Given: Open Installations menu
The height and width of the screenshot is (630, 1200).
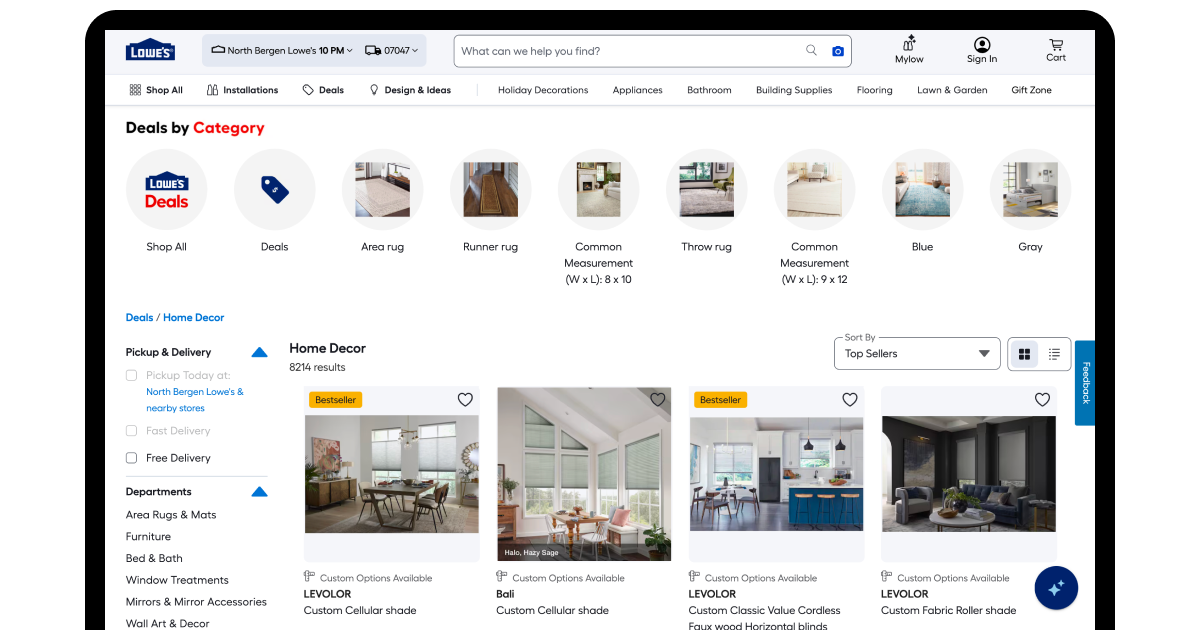Looking at the screenshot, I should (242, 90).
